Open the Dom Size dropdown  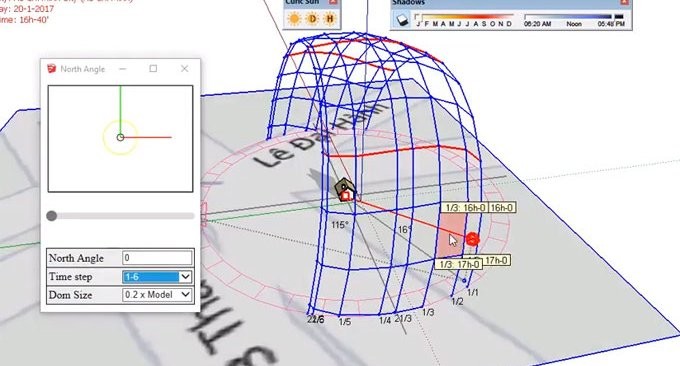157,295
